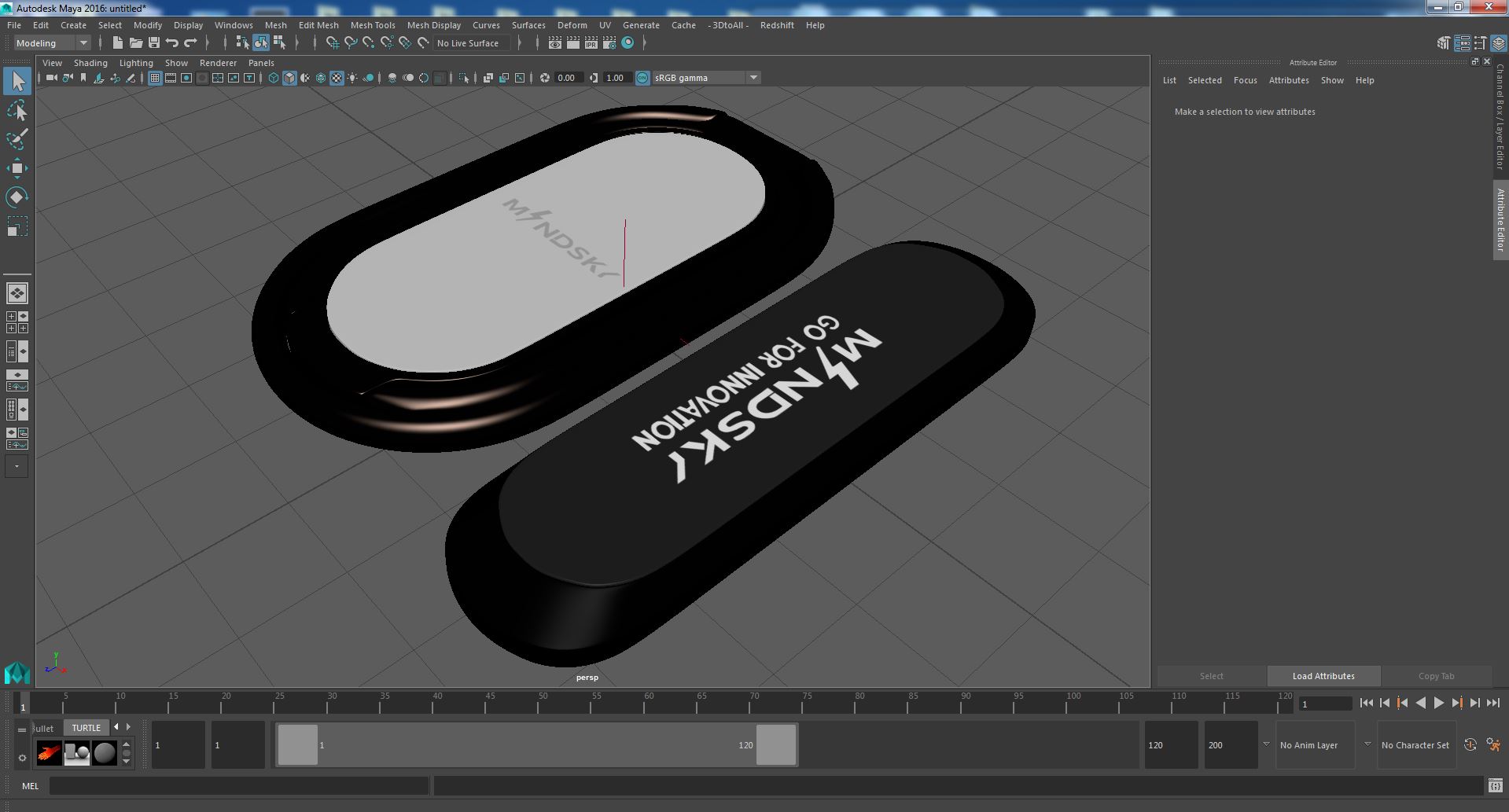Enable select by hierarchy mode
Image resolution: width=1509 pixels, height=812 pixels.
tap(242, 43)
